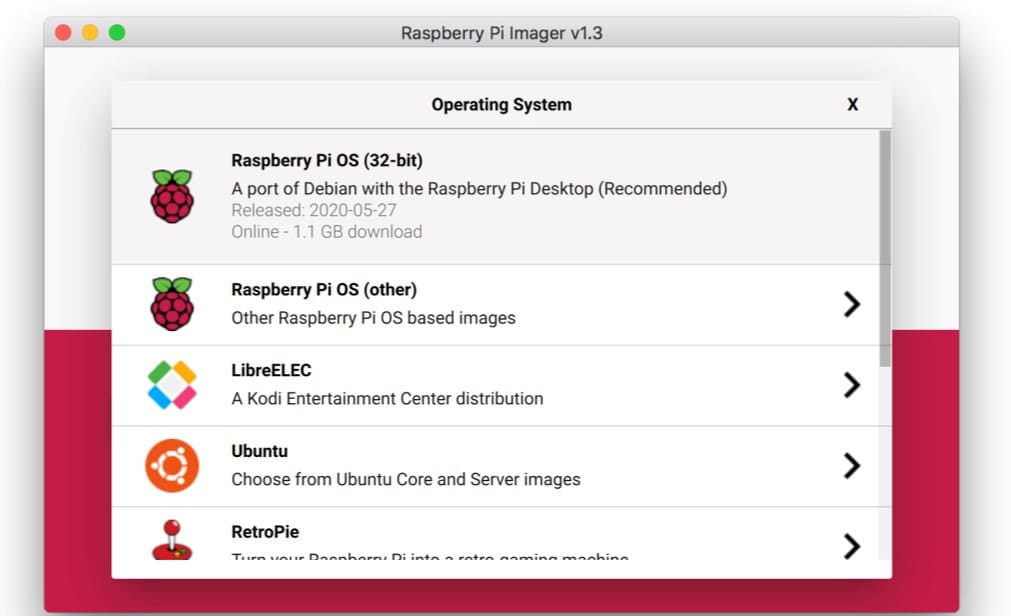Click the OS list vertical scrollbar thumb
The image size is (1011, 616).
(x=885, y=249)
